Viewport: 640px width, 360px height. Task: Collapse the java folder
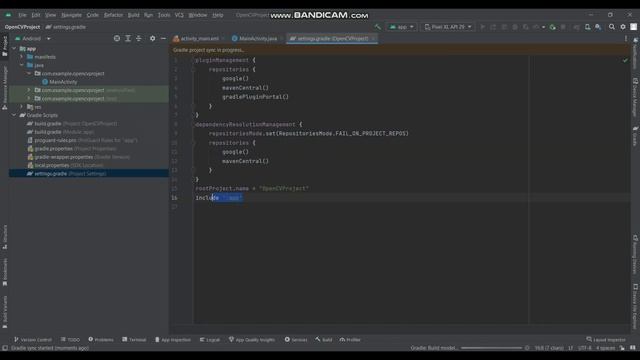click(22, 65)
